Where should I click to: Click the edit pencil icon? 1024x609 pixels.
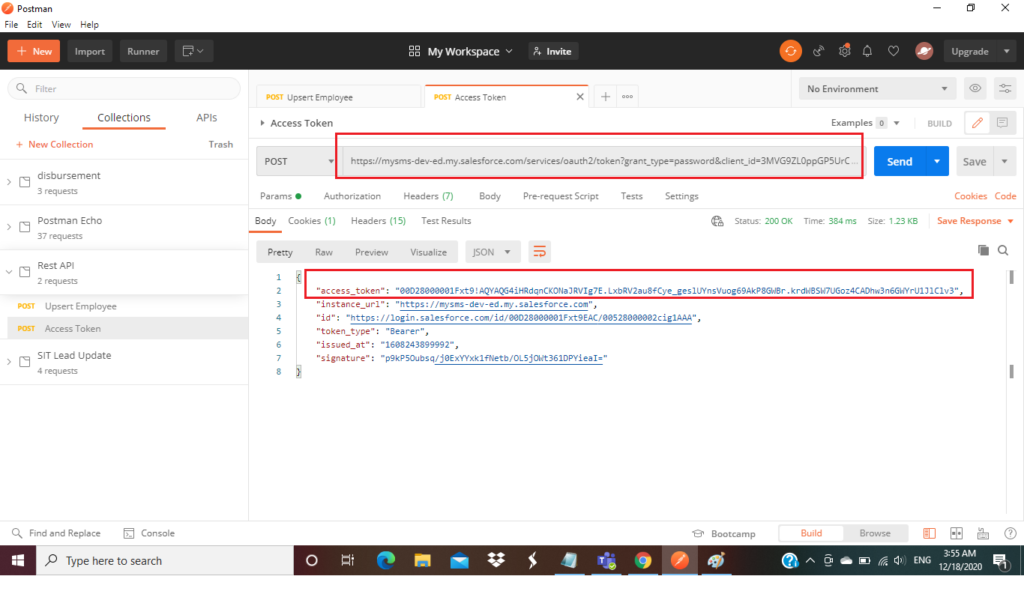(977, 123)
